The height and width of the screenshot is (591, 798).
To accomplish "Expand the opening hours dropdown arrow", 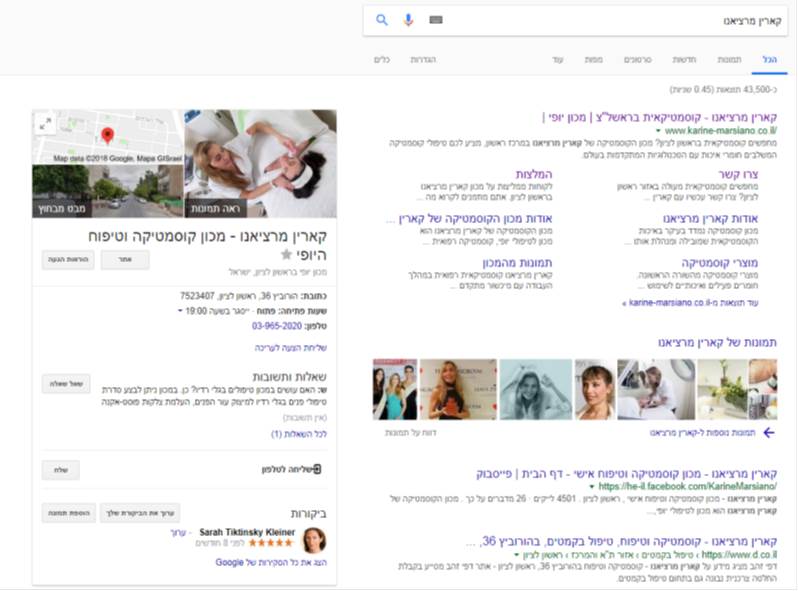I will 180,311.
